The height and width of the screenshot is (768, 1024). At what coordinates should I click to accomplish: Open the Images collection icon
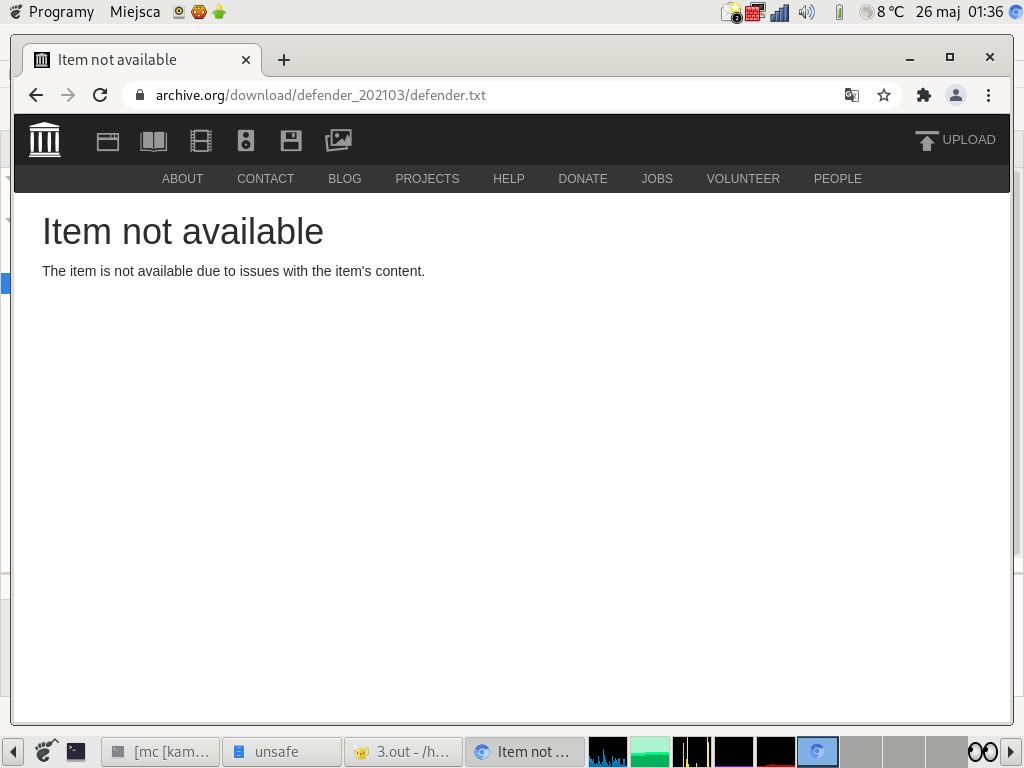338,140
